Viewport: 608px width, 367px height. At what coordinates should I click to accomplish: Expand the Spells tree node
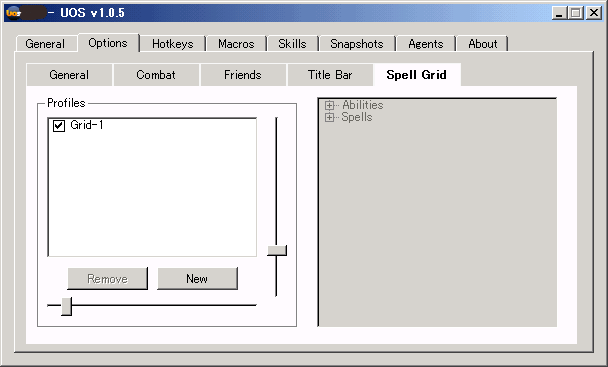tap(330, 117)
